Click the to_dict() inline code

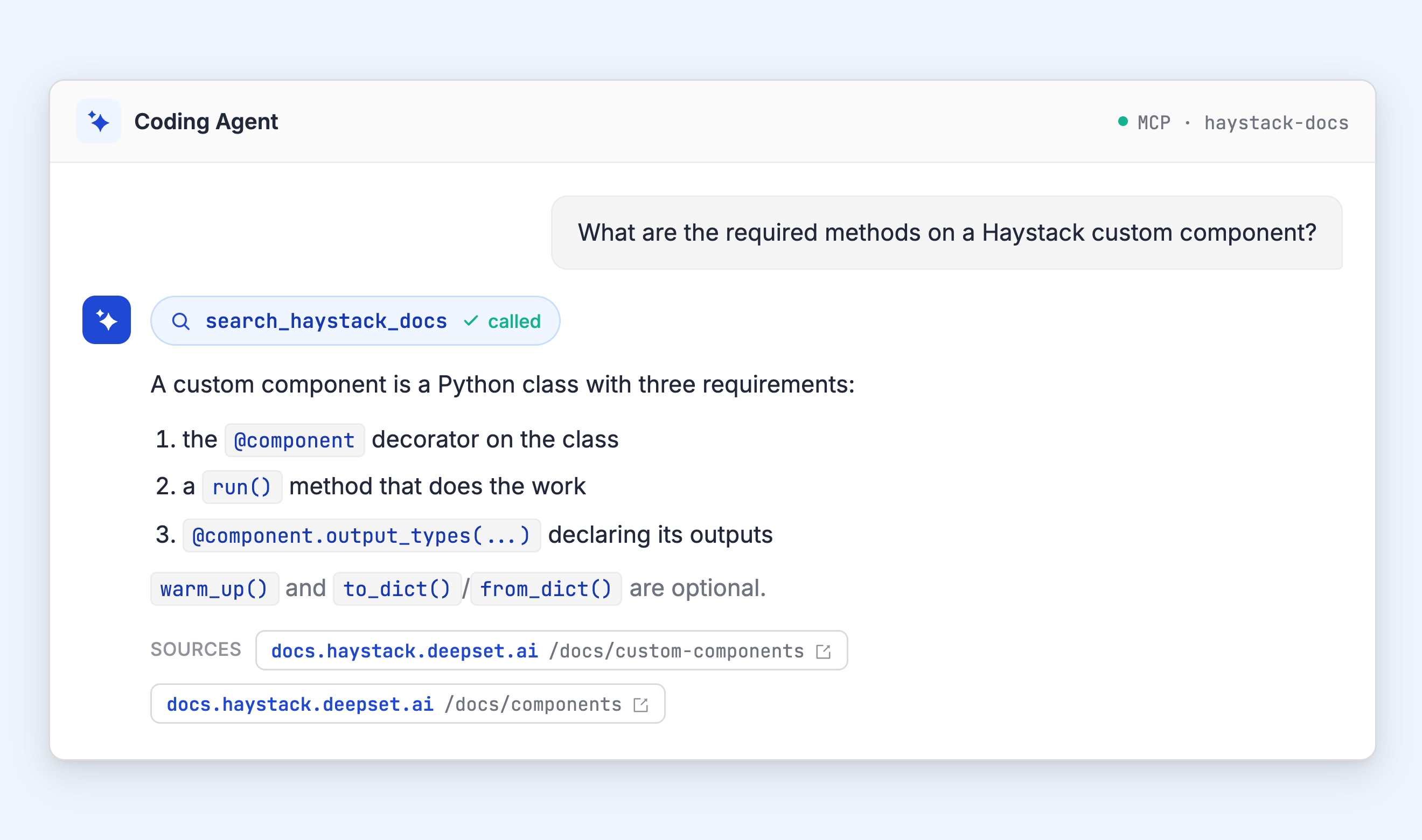(398, 589)
